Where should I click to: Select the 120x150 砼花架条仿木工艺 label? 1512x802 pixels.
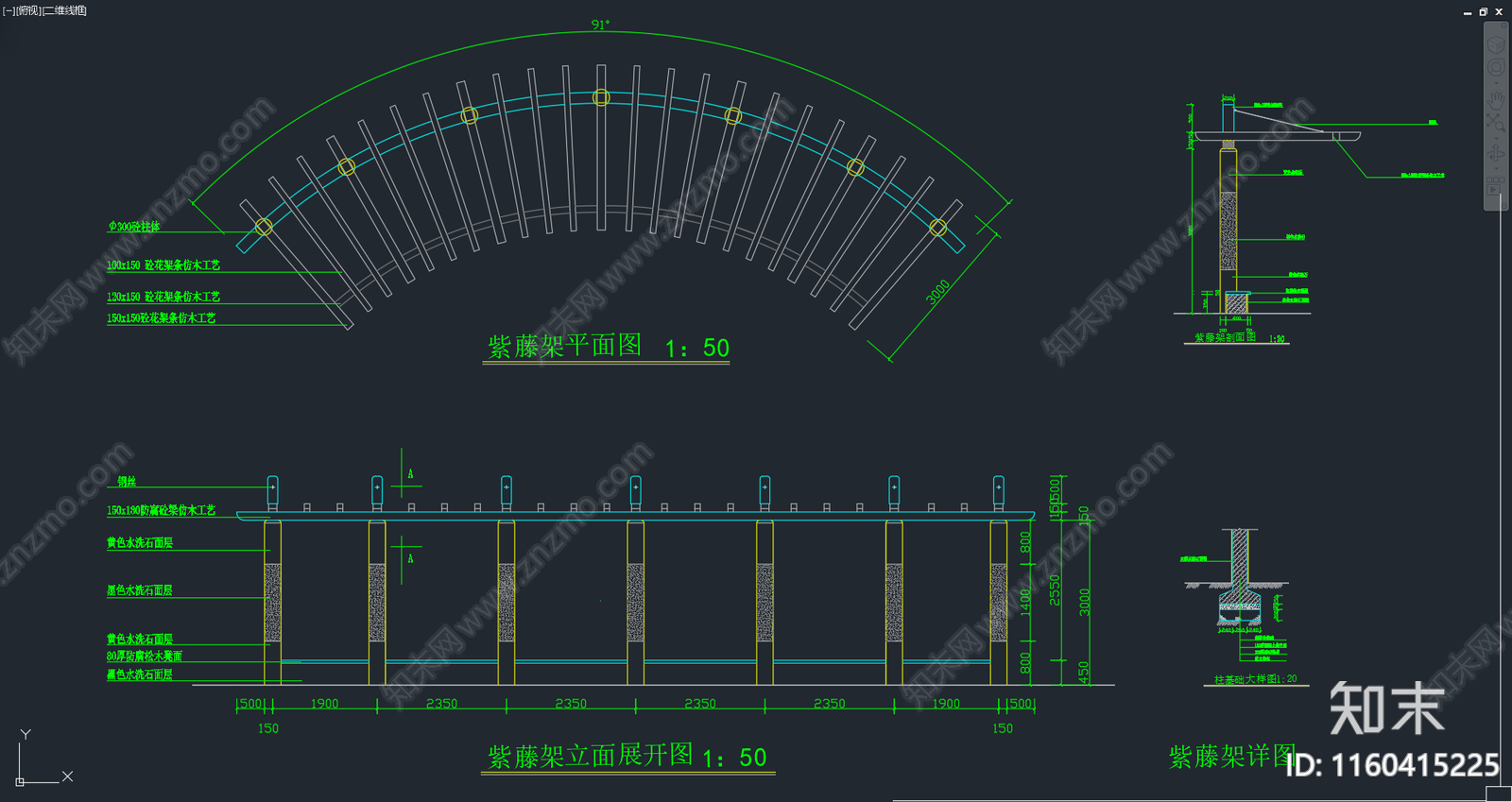pos(163,297)
